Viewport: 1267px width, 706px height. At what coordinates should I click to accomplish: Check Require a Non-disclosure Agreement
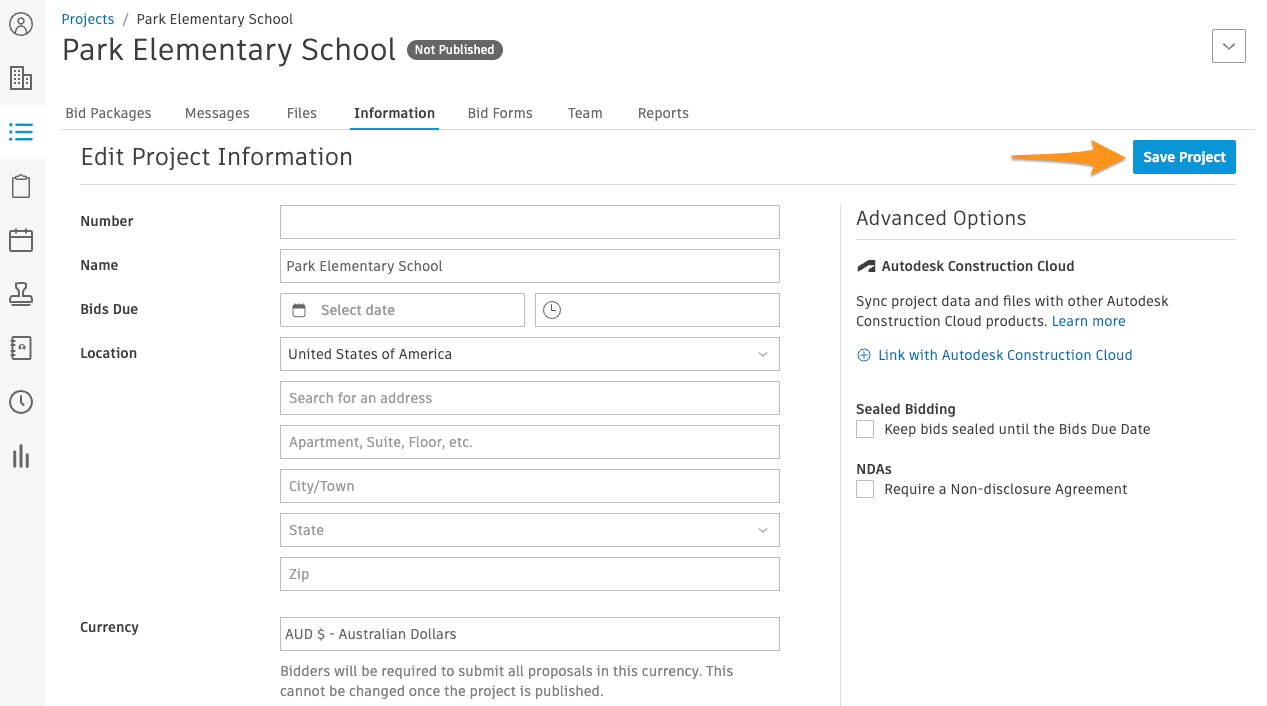pos(865,489)
